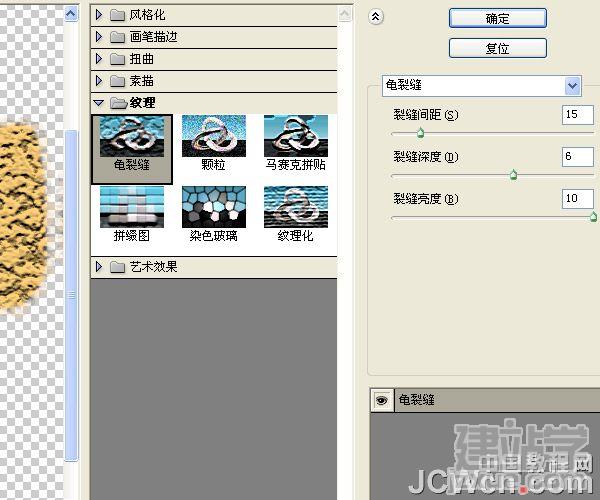The image size is (600, 500).
Task: Click the 裂缝深度 slider handle
Action: point(513,175)
